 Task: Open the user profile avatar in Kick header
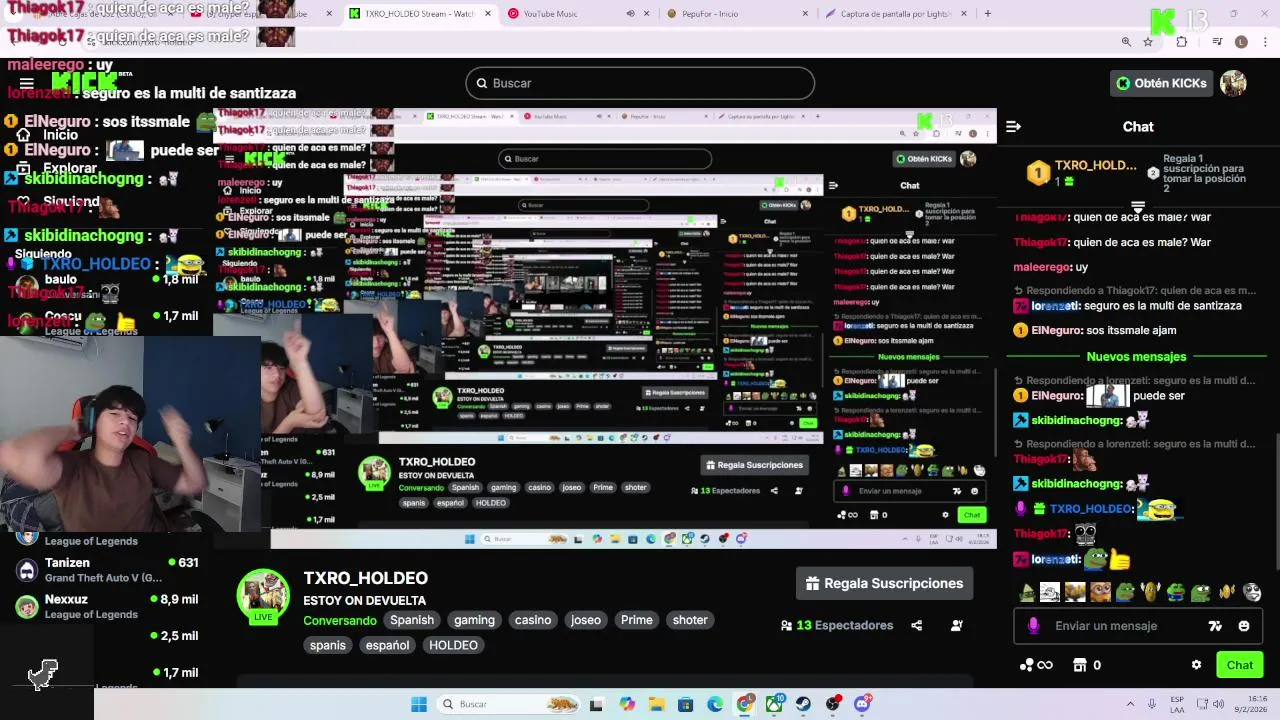click(1233, 83)
